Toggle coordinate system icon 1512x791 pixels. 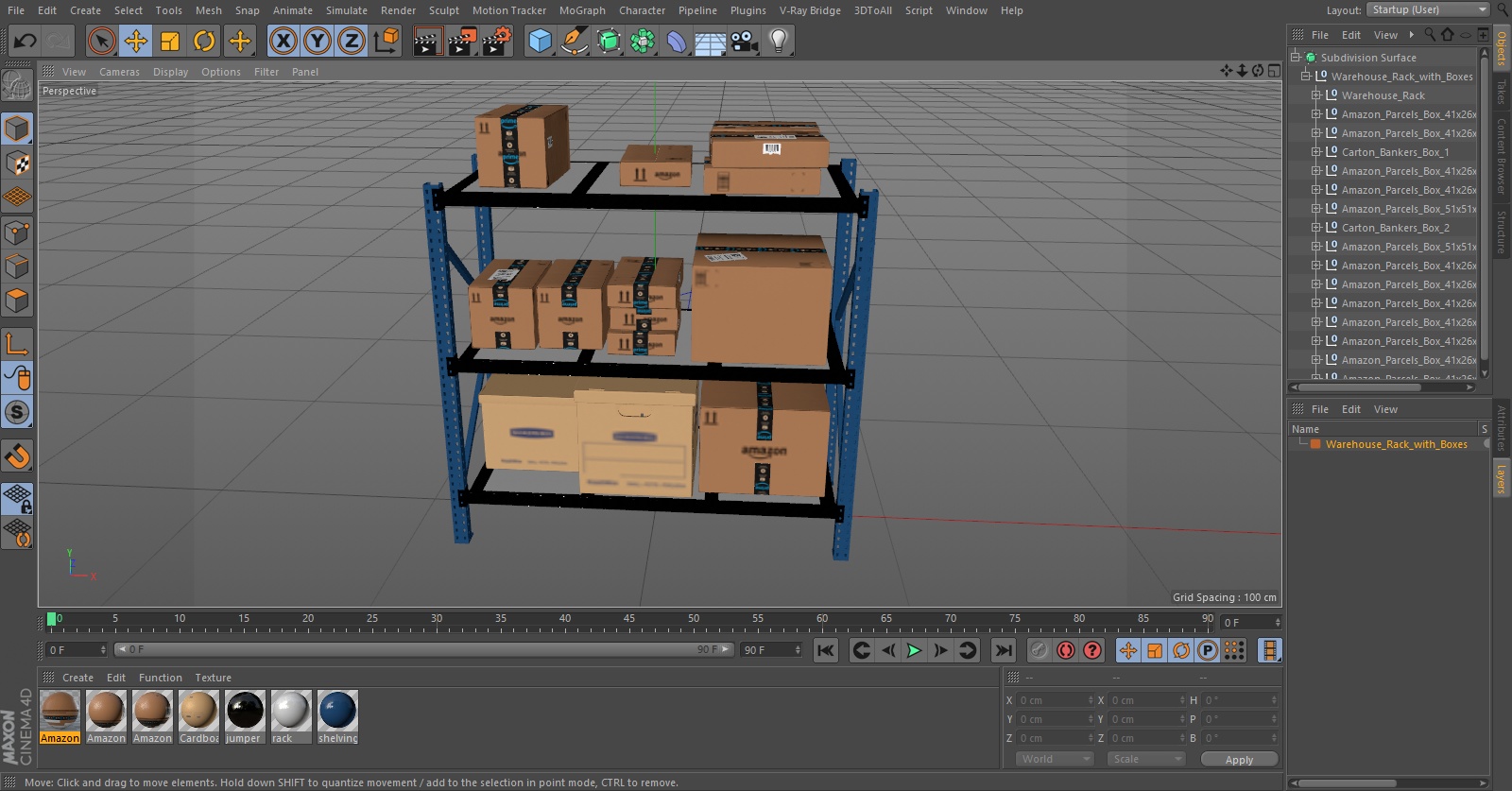(387, 41)
